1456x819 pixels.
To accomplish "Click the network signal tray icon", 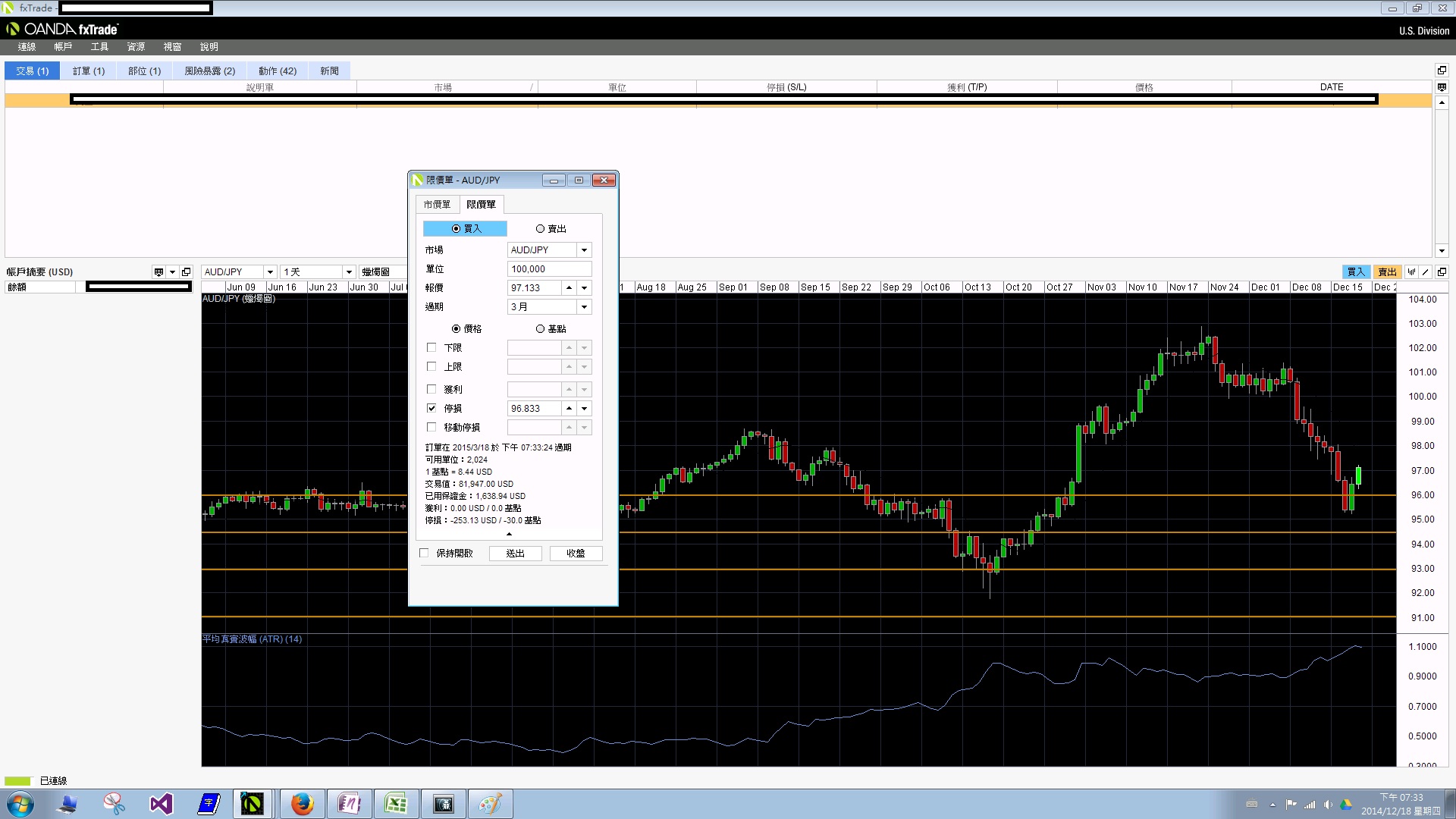I will [1310, 805].
